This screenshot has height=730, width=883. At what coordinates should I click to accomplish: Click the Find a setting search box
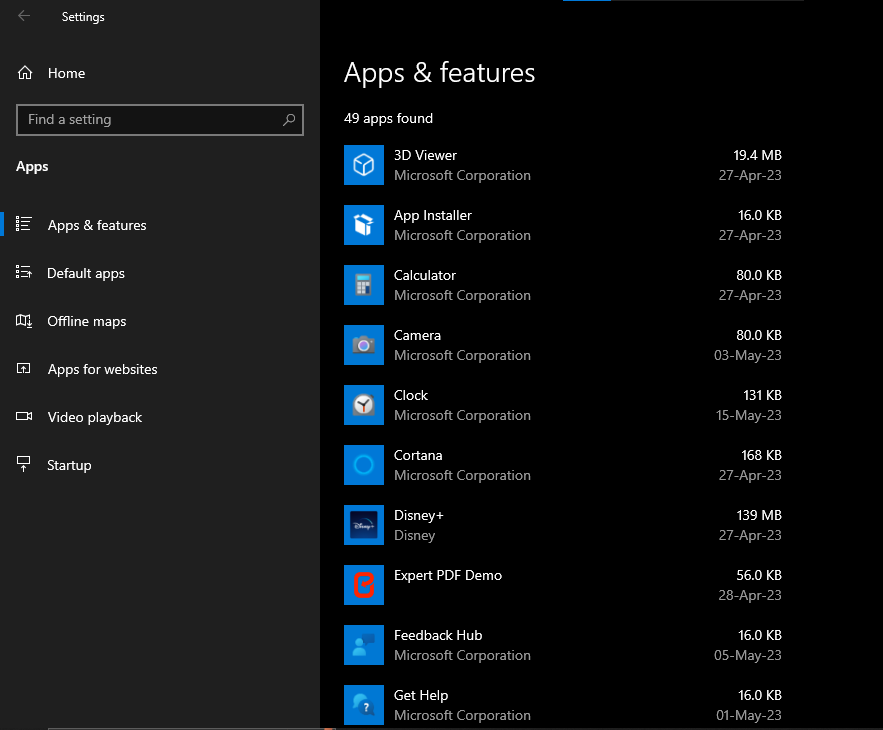tap(150, 119)
